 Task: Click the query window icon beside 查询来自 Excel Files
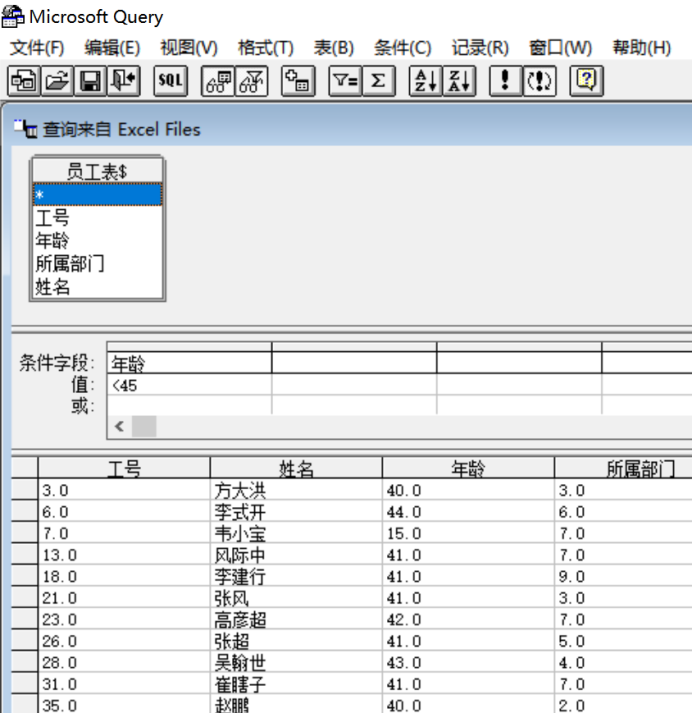pos(25,129)
